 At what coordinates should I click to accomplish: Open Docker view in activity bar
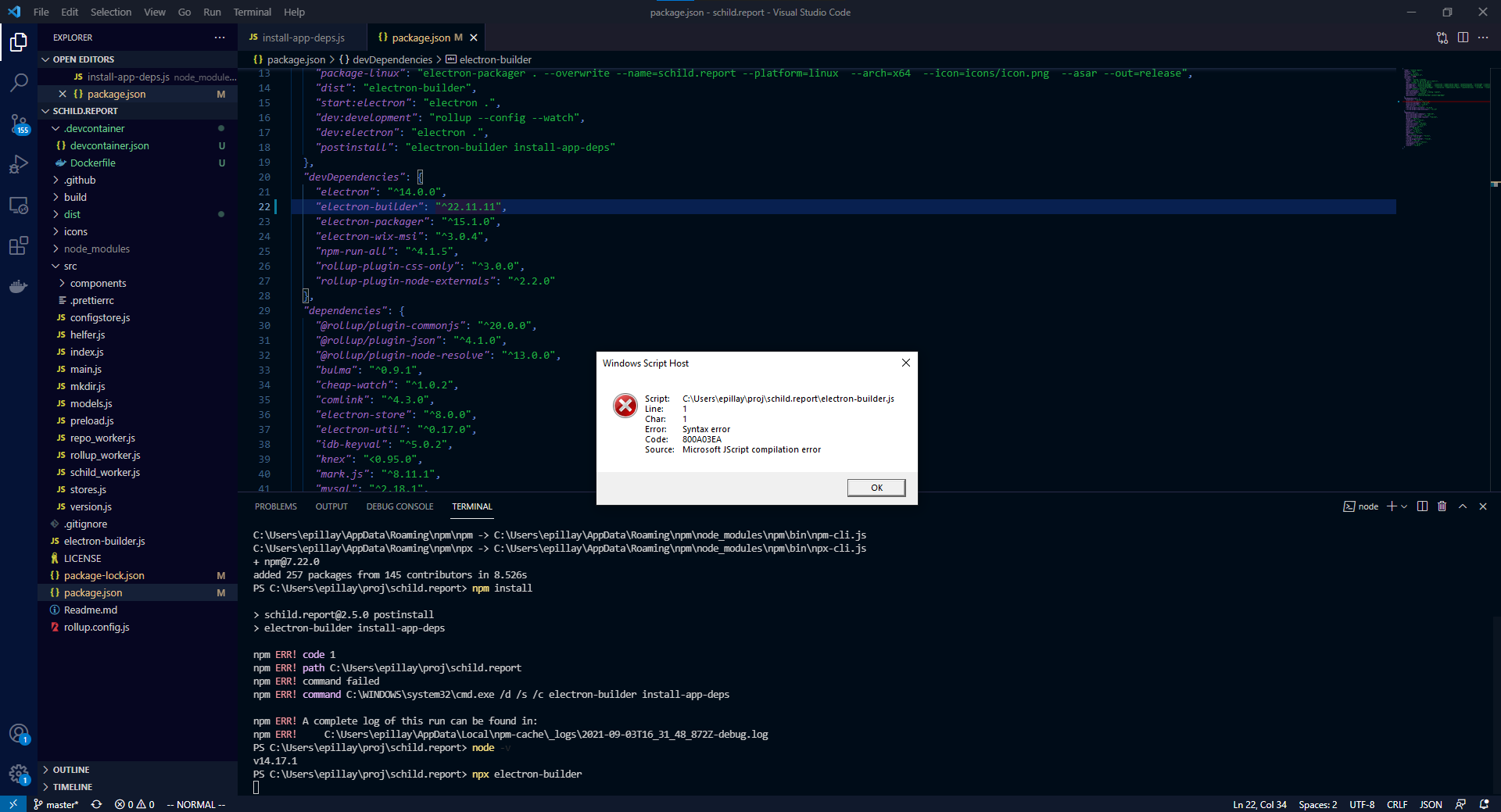19,287
